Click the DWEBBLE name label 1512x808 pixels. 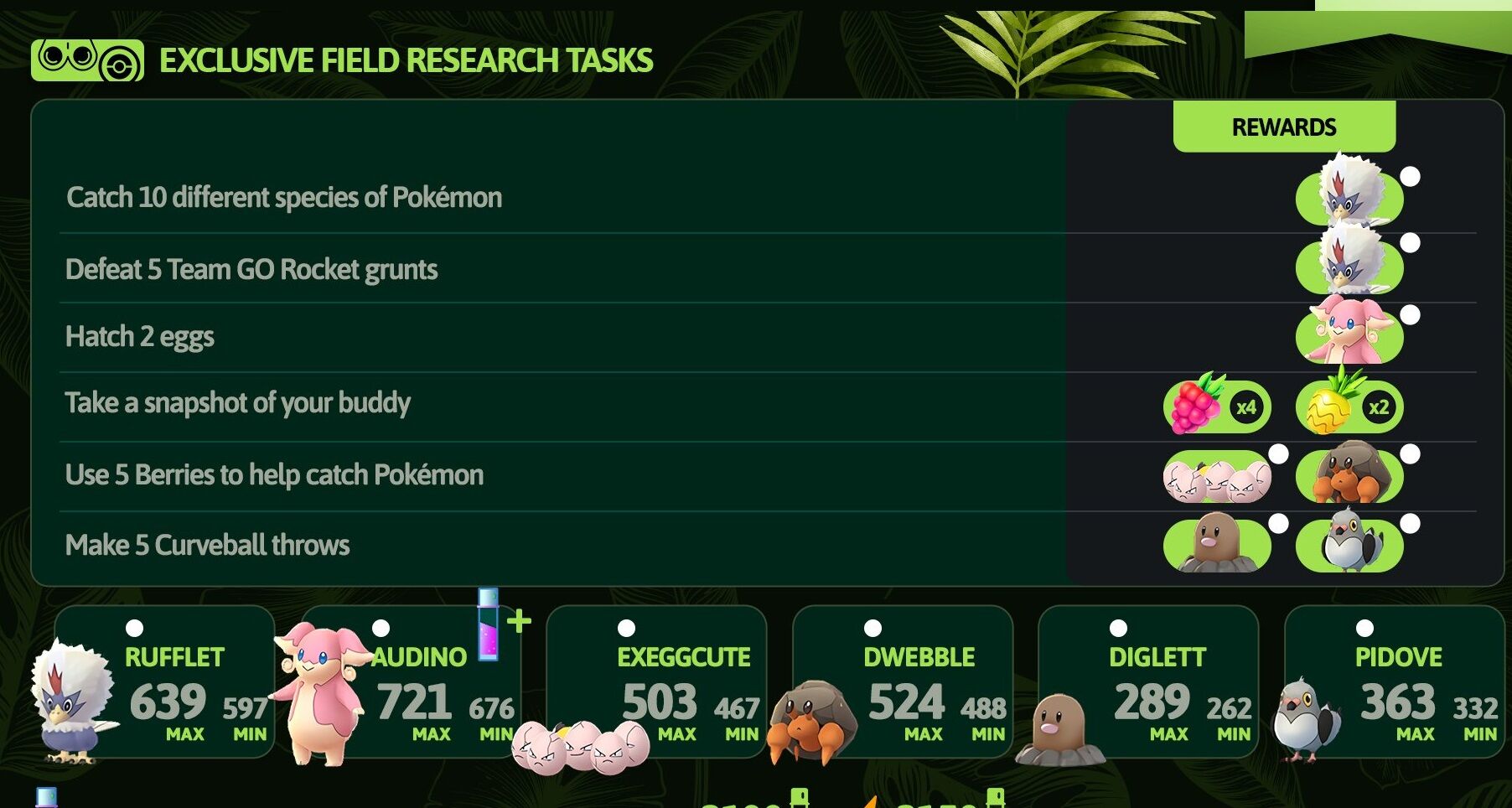point(919,657)
